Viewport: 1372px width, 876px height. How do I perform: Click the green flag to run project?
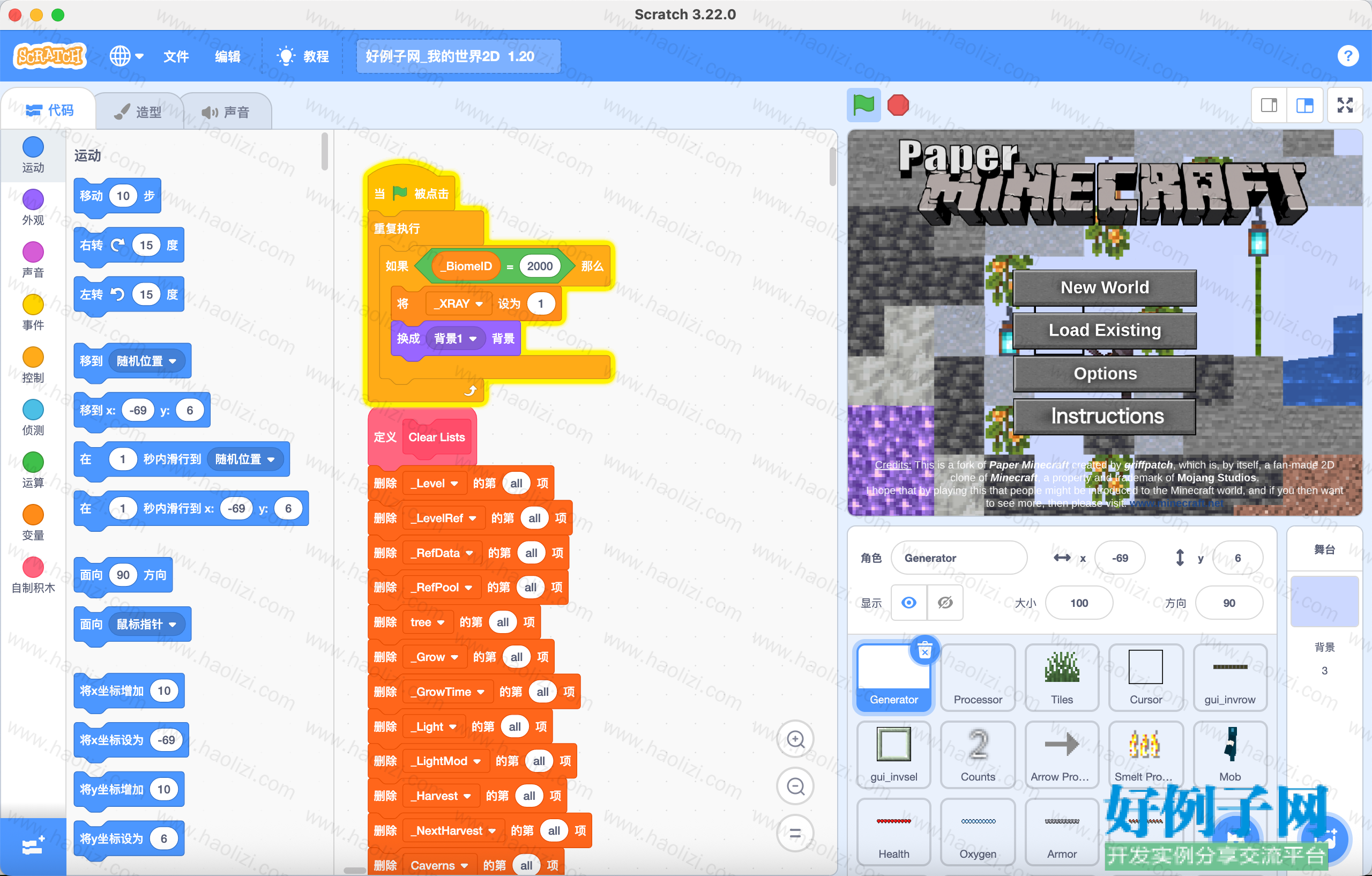(x=863, y=105)
